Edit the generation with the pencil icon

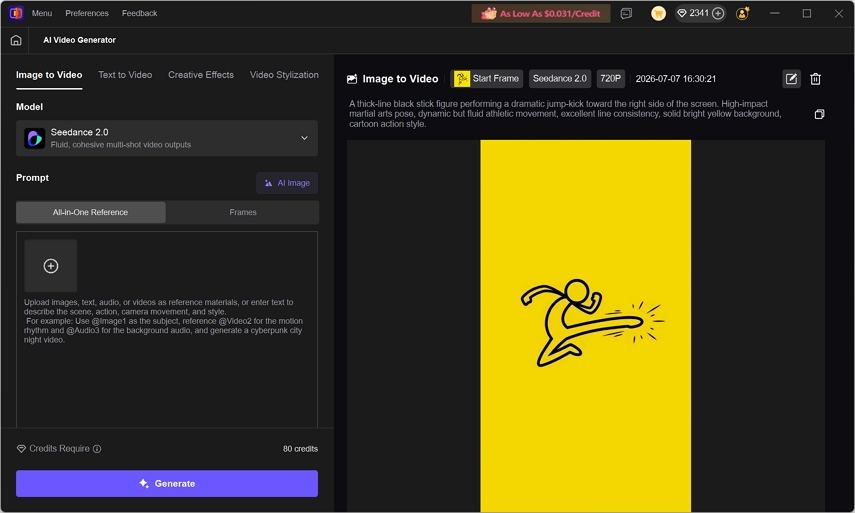pos(791,79)
